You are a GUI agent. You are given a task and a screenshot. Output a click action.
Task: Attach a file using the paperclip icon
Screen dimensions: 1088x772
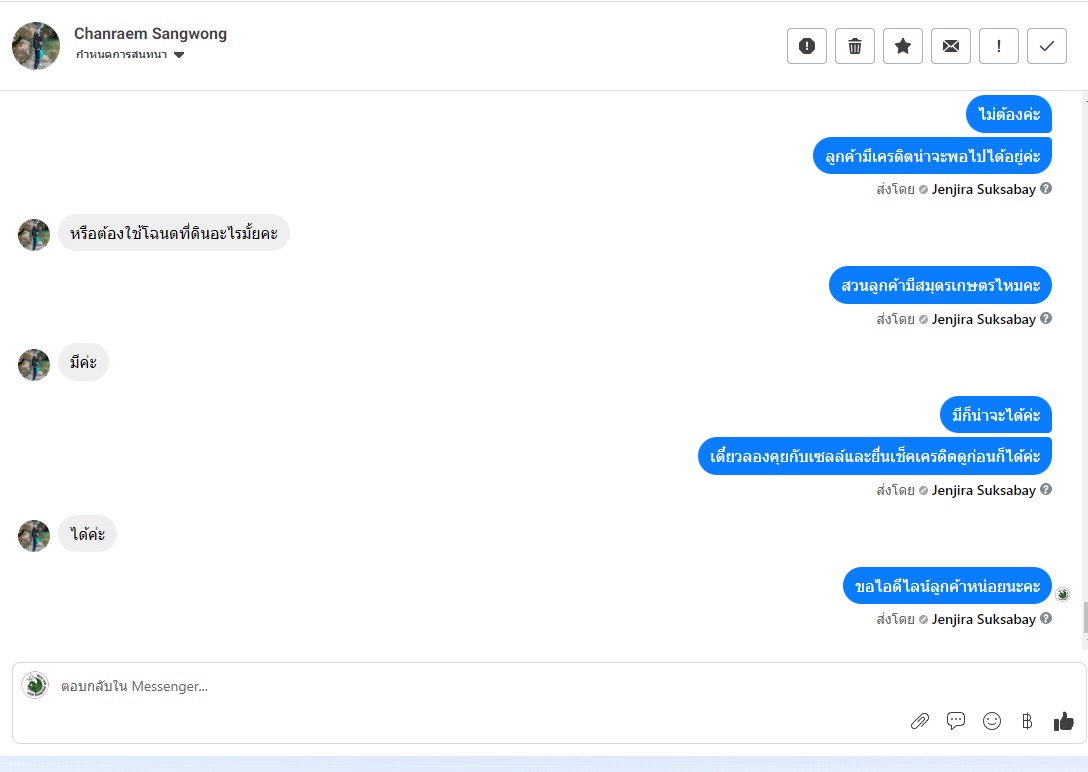(x=919, y=721)
